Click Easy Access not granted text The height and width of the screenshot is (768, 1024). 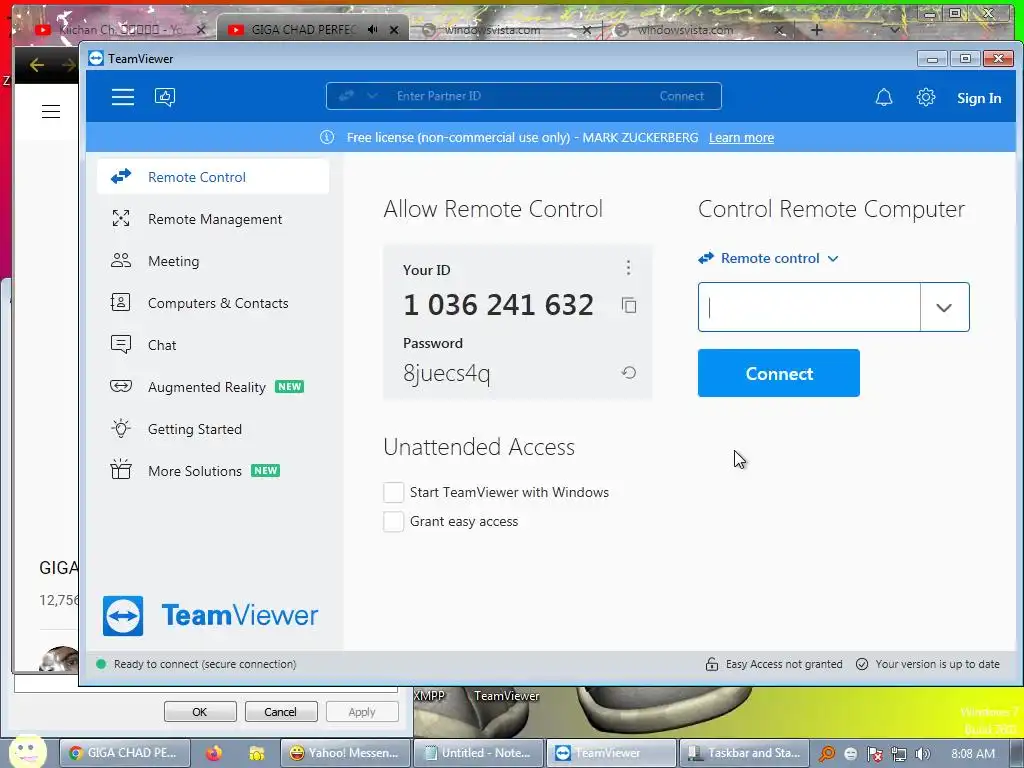[784, 664]
